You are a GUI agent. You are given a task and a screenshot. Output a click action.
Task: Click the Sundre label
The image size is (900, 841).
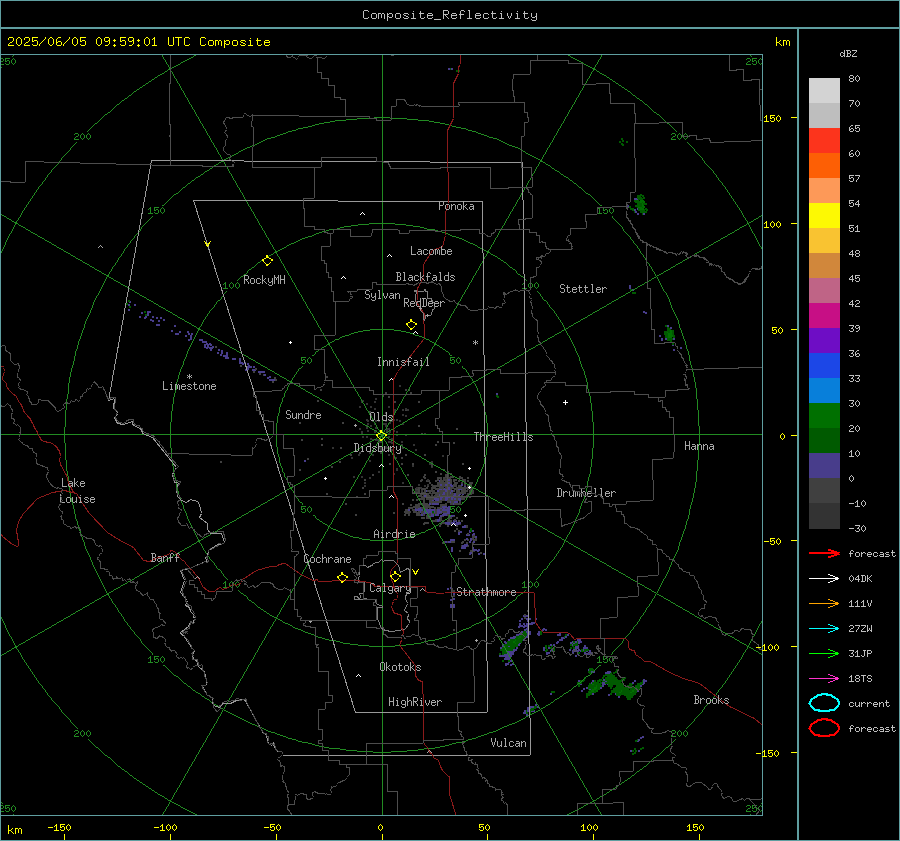[x=303, y=414]
